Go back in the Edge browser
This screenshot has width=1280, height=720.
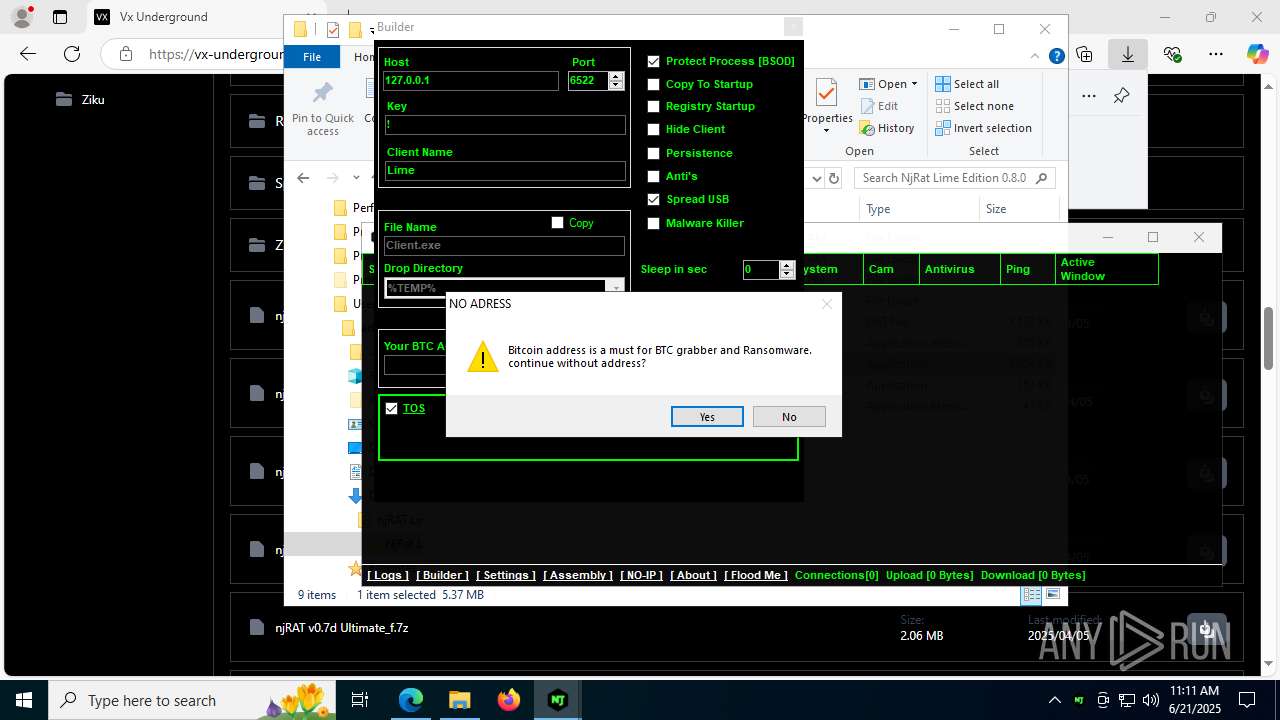[28, 54]
